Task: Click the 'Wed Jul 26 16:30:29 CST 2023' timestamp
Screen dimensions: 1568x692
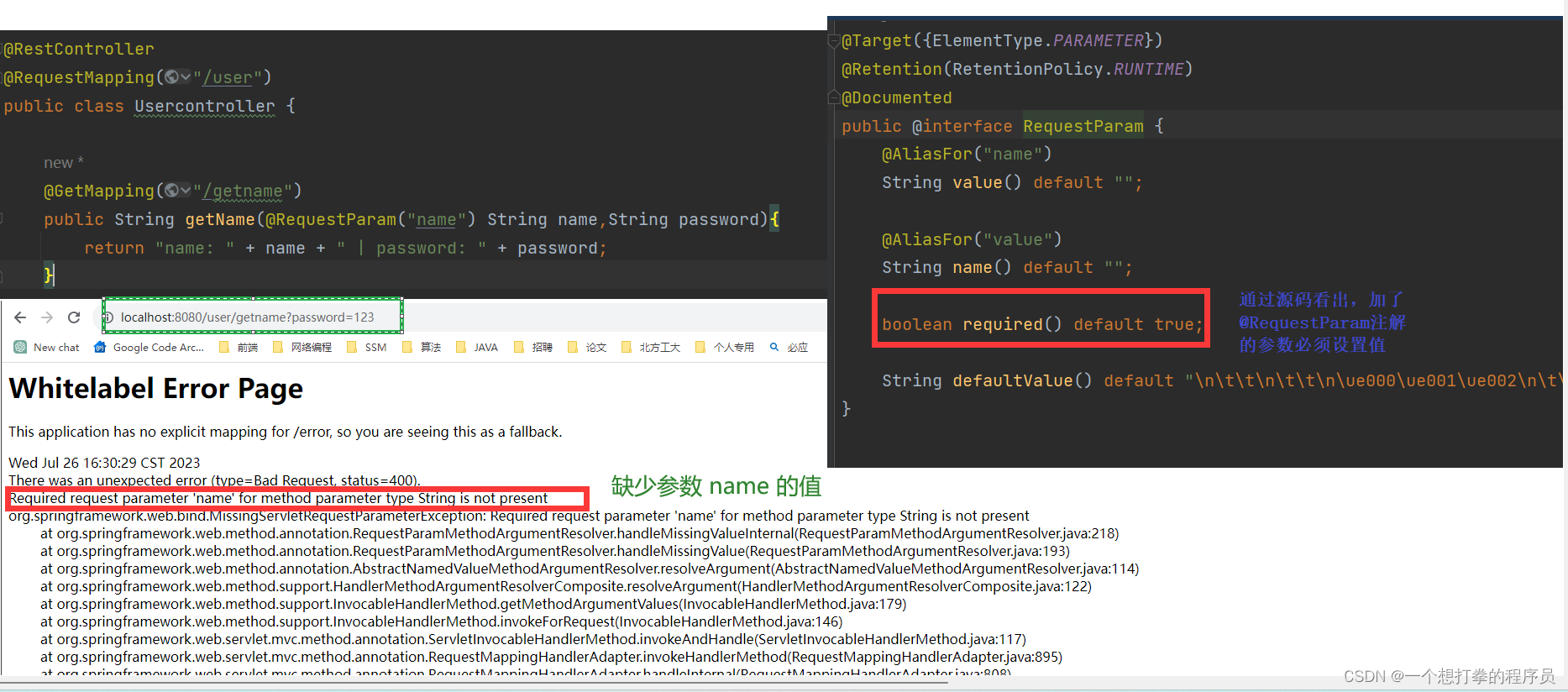Action: tap(104, 463)
